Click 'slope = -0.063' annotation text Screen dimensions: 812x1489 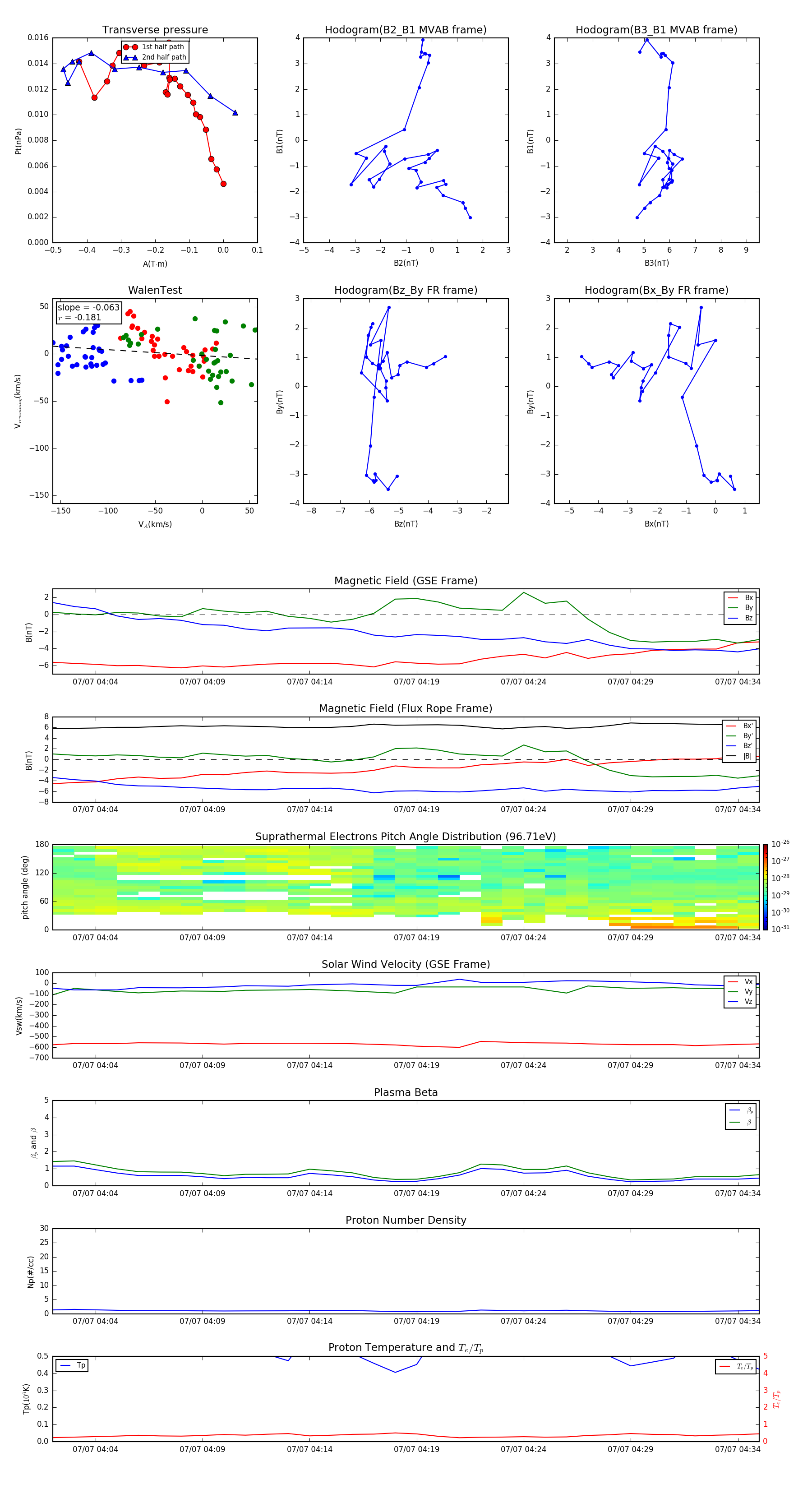point(88,308)
